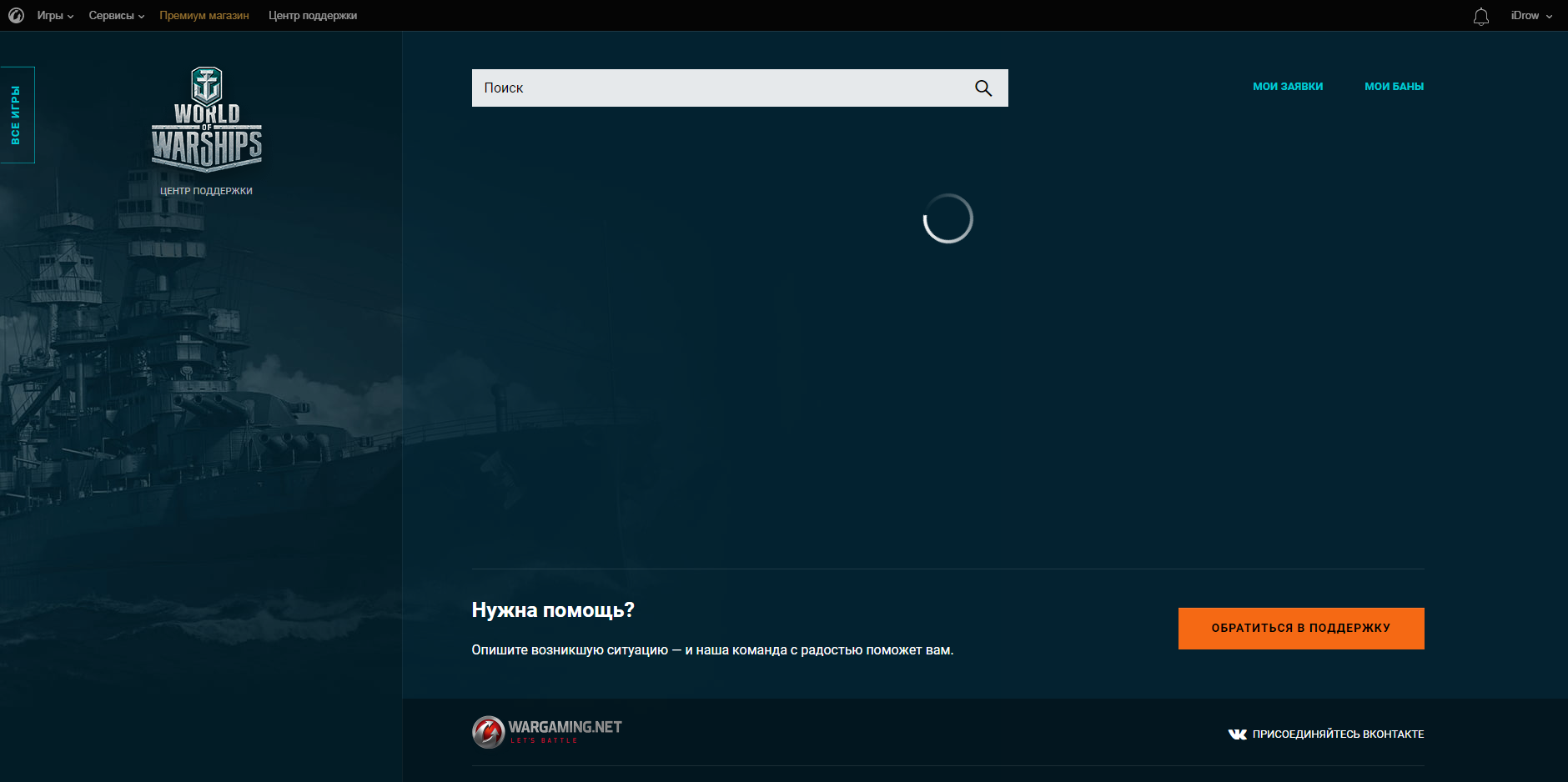Click ОБРАТИТЬСЯ В ПОДДЕРЖКУ button

click(1301, 629)
